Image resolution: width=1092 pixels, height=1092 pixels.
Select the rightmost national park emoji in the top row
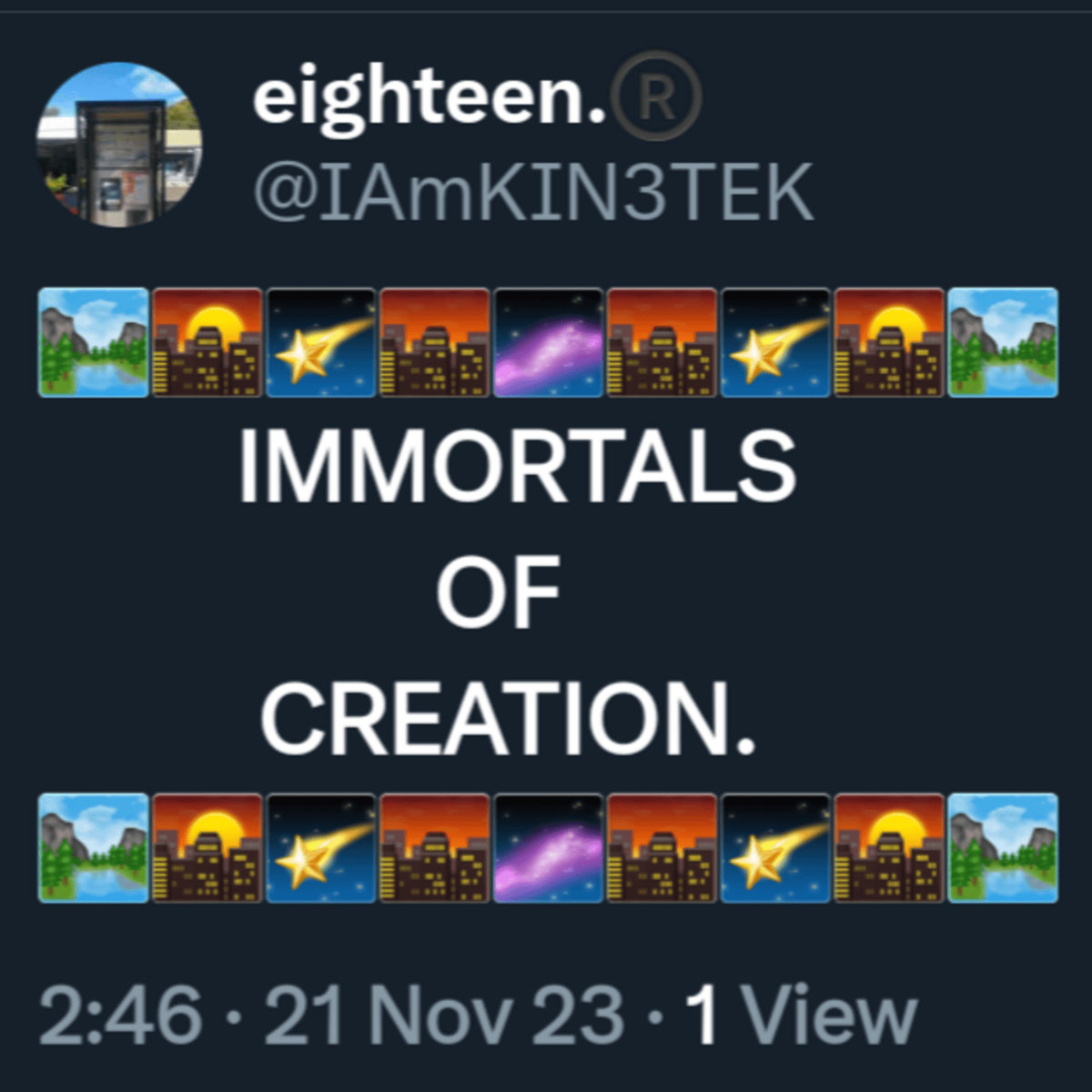point(1003,342)
